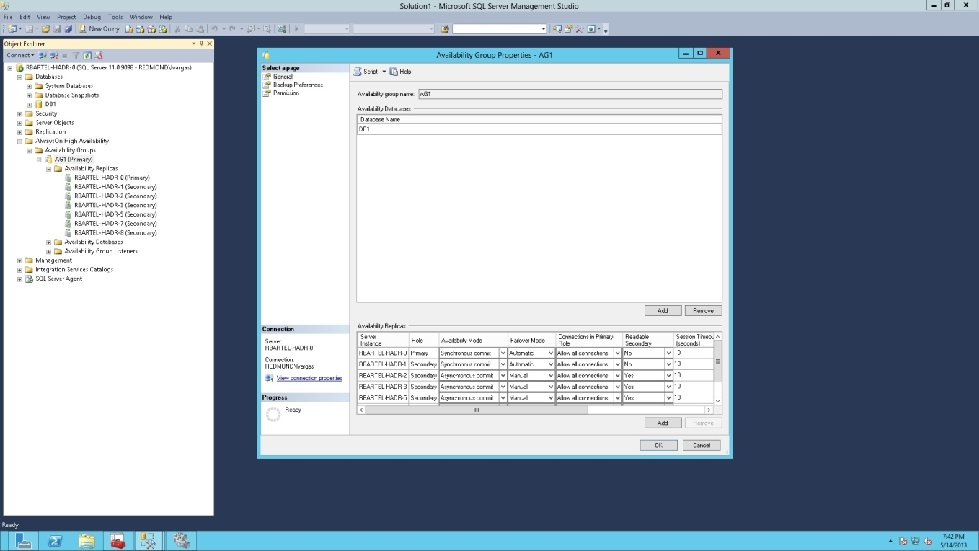The image size is (979, 551).
Task: Open the Project menu
Action: pyautogui.click(x=67, y=17)
